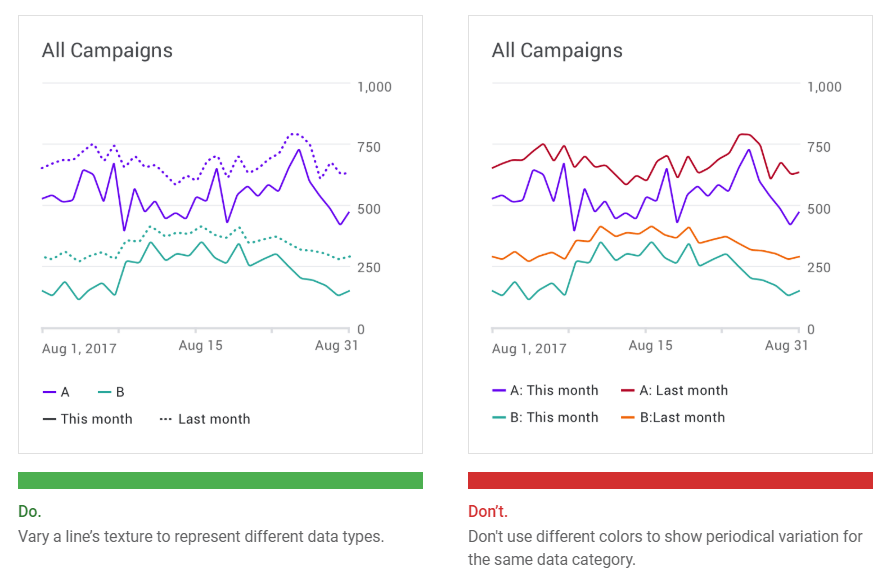Click the '750' y-axis label in right chart
The width and height of the screenshot is (882, 585).
point(820,148)
